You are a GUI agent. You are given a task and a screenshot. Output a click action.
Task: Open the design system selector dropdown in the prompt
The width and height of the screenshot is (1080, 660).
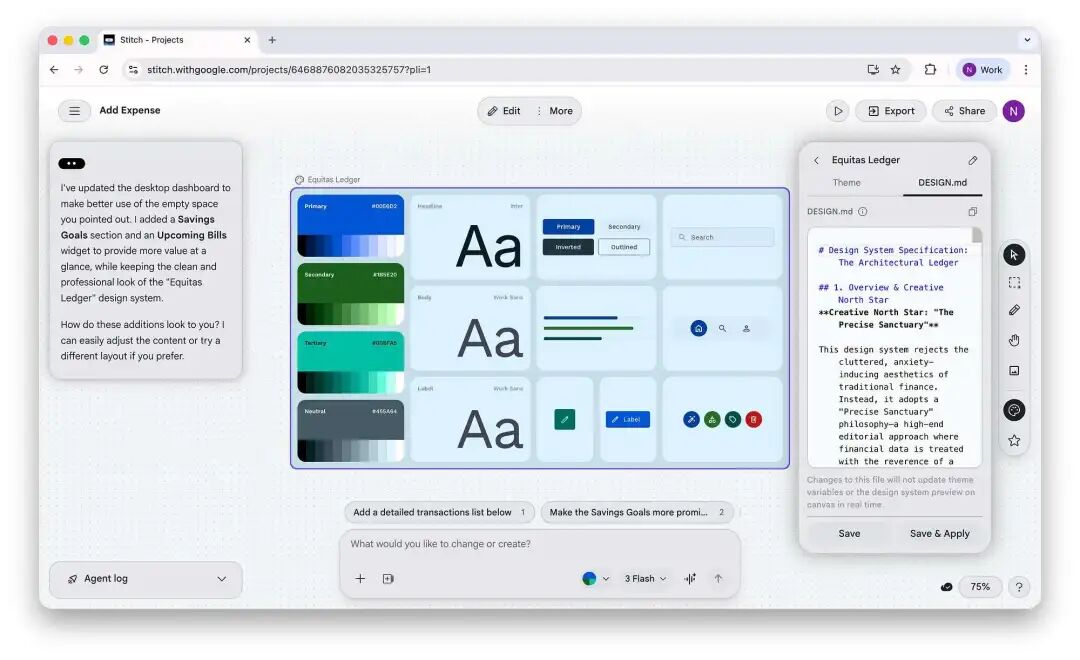point(595,579)
